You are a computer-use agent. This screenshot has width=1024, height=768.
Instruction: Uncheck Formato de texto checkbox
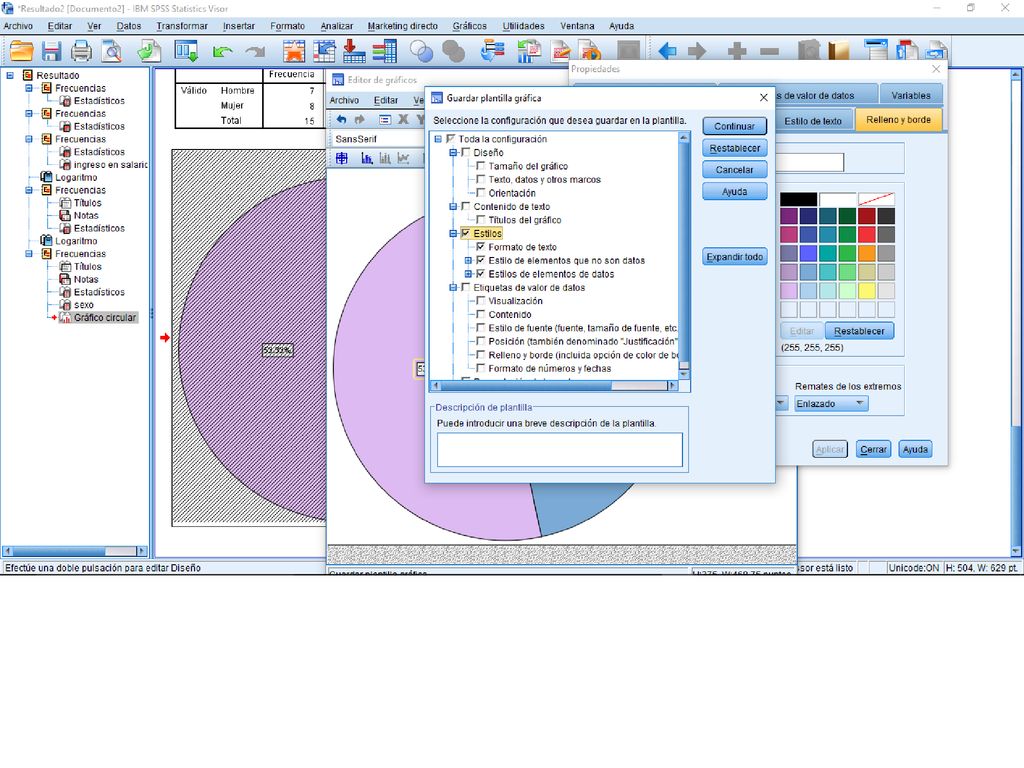pyautogui.click(x=481, y=247)
